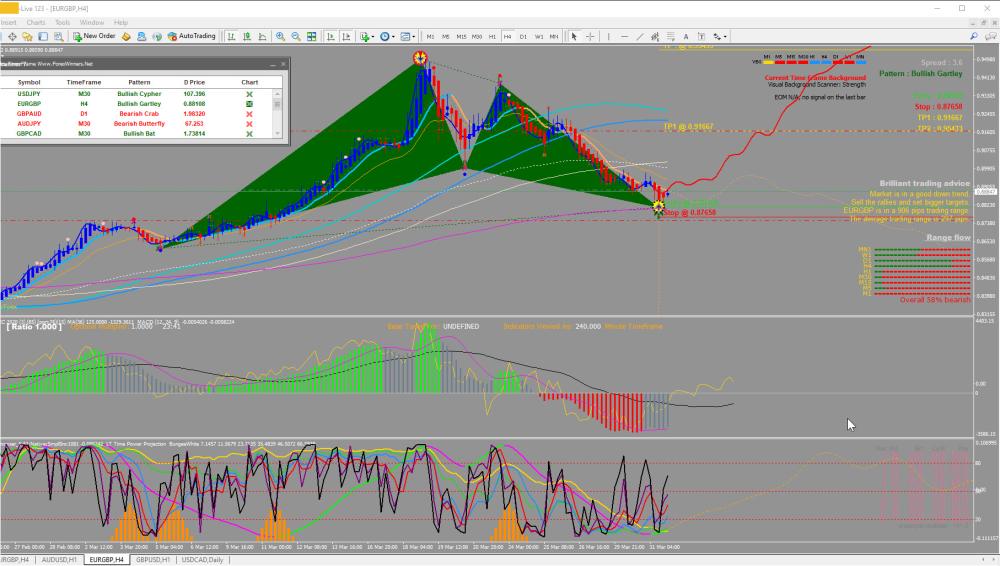The height and width of the screenshot is (566, 1000).
Task: Click the zoom out magnifier icon
Action: [x=296, y=36]
